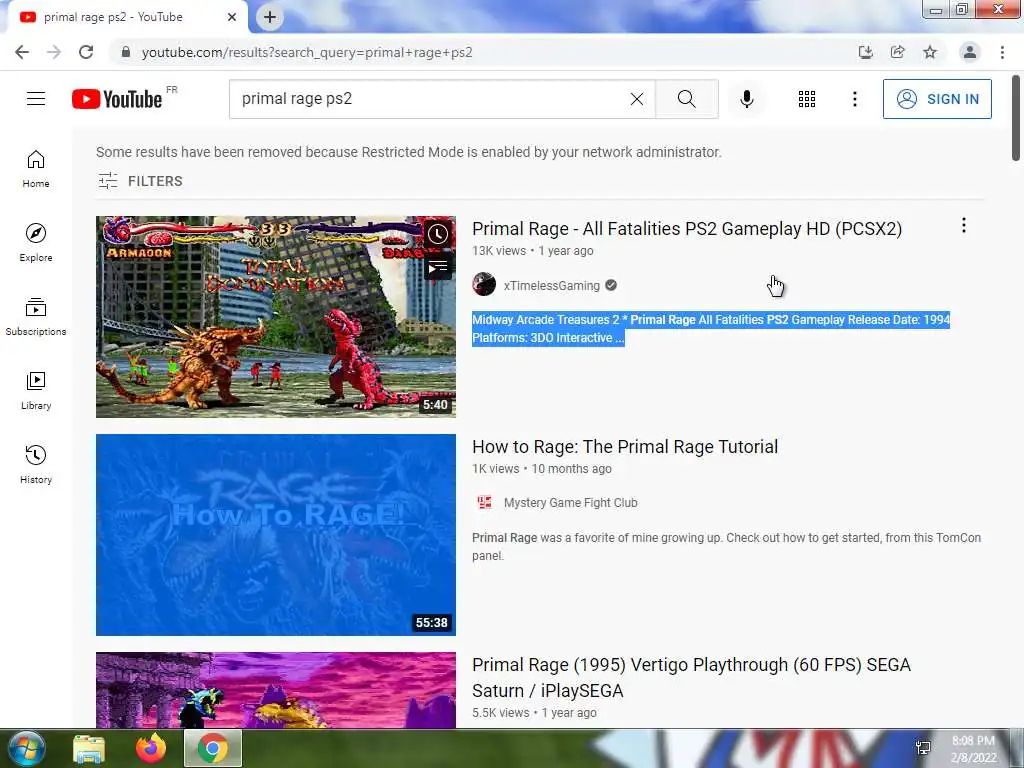Open options menu for All Fatalities video
The image size is (1024, 768).
click(x=963, y=225)
